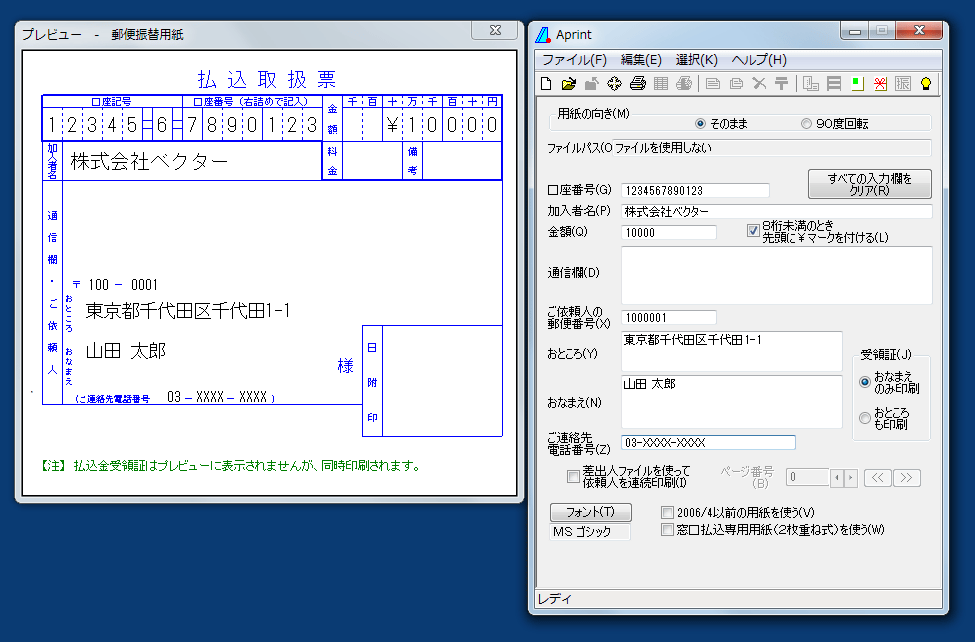Click the four-way arrows position adjust icon
This screenshot has width=975, height=642.
pos(614,83)
